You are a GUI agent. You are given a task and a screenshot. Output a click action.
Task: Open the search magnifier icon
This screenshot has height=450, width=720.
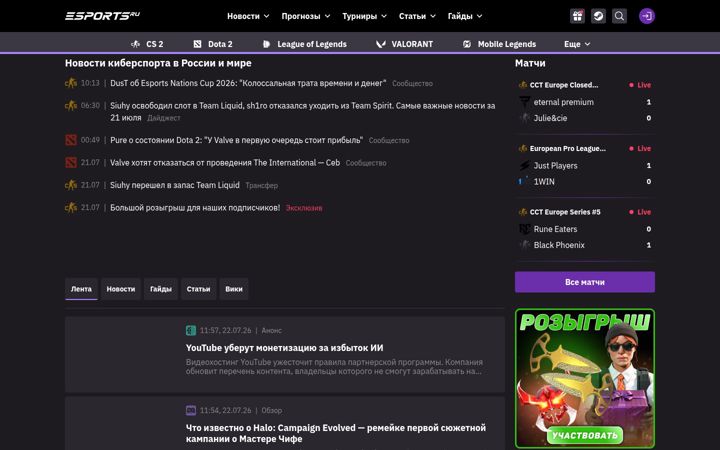coord(619,16)
